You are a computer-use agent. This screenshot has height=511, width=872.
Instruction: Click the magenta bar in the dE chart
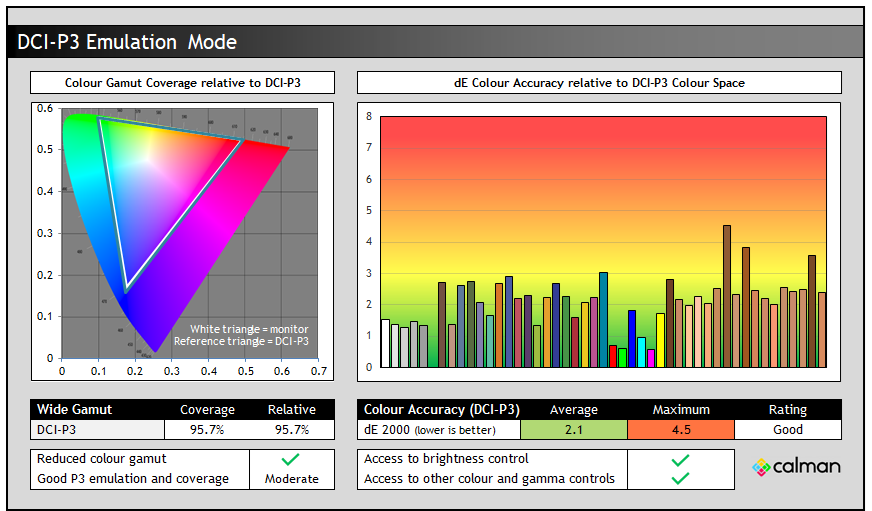click(x=651, y=358)
